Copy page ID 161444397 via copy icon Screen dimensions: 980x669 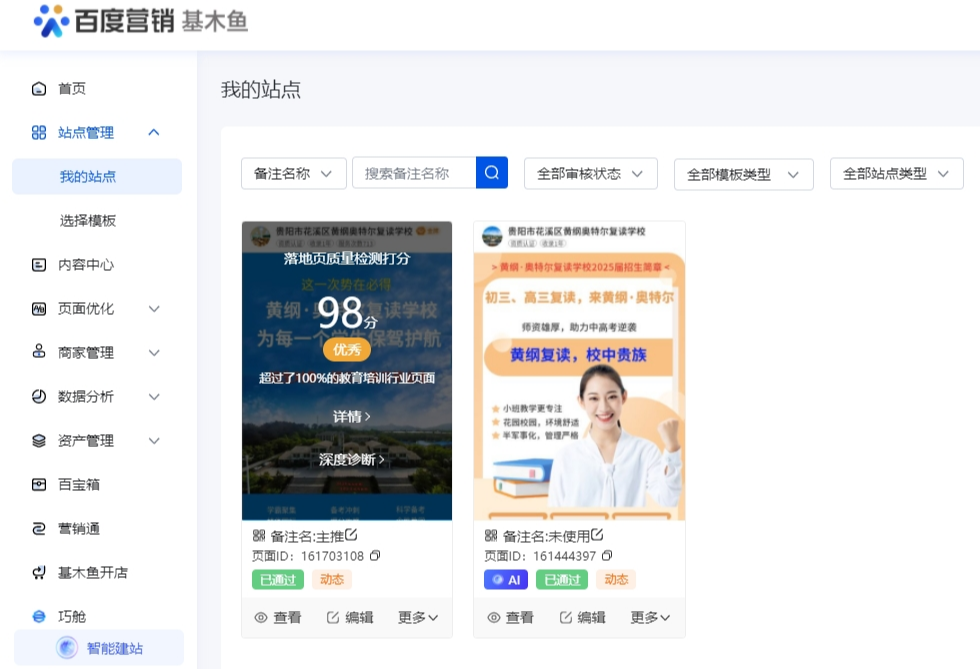[607, 555]
